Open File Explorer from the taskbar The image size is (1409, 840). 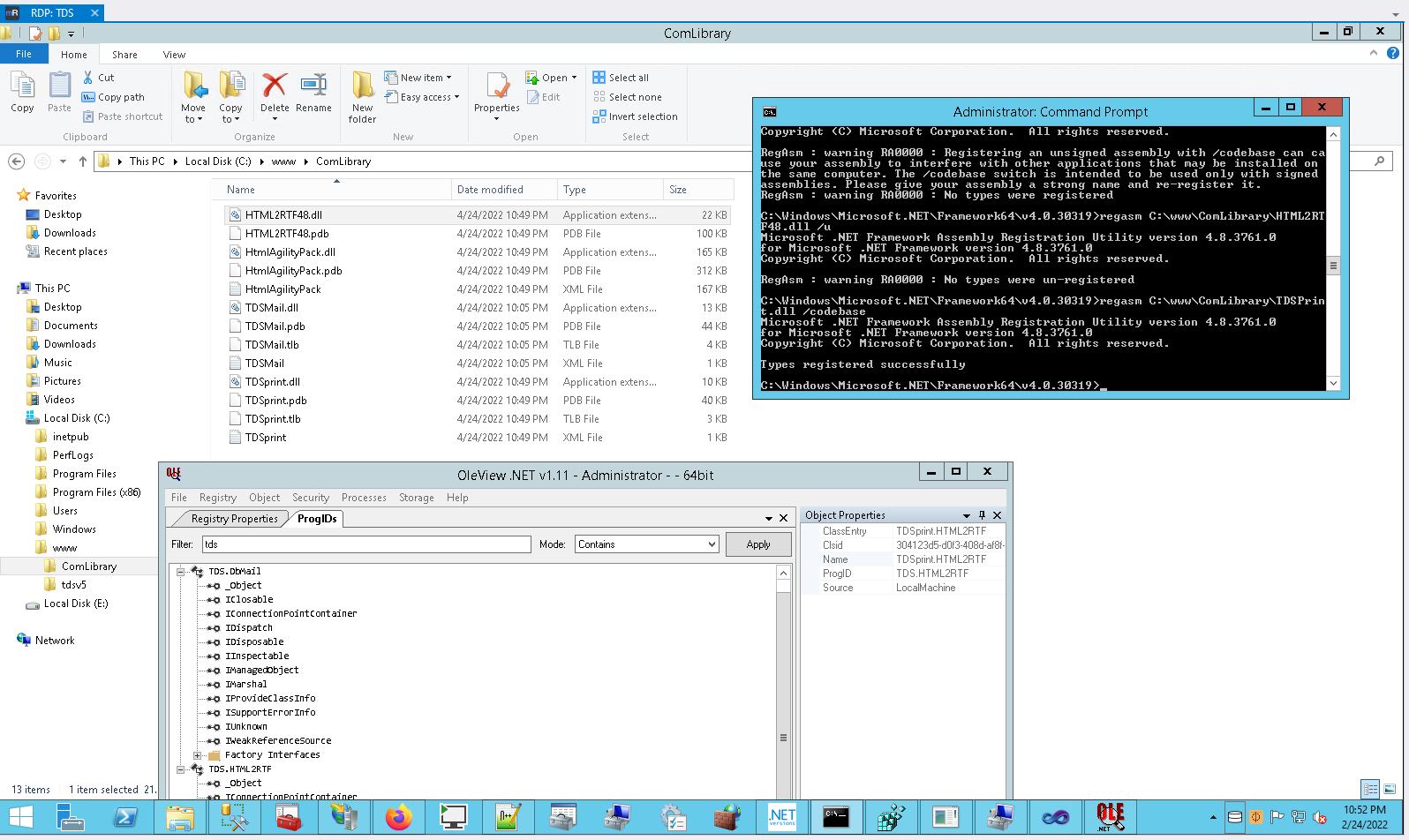(x=180, y=818)
